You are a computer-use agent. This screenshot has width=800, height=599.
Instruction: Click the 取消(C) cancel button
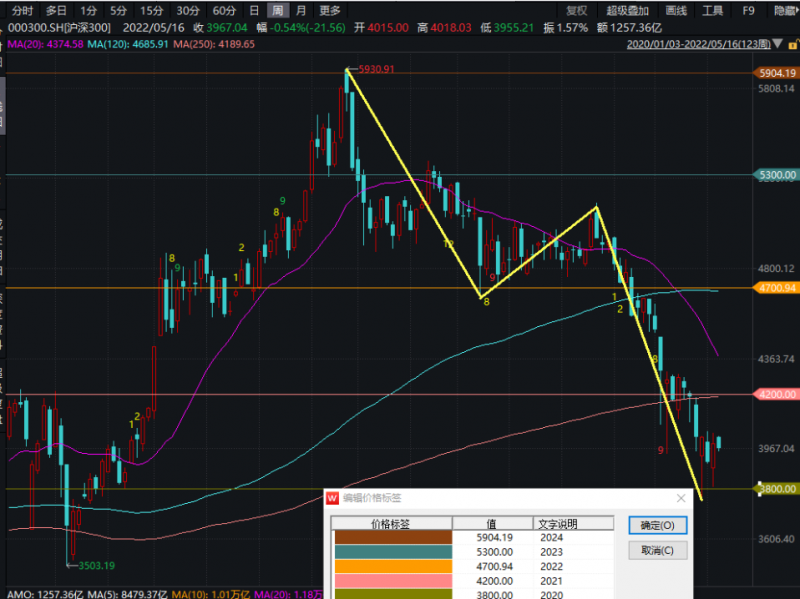(657, 550)
